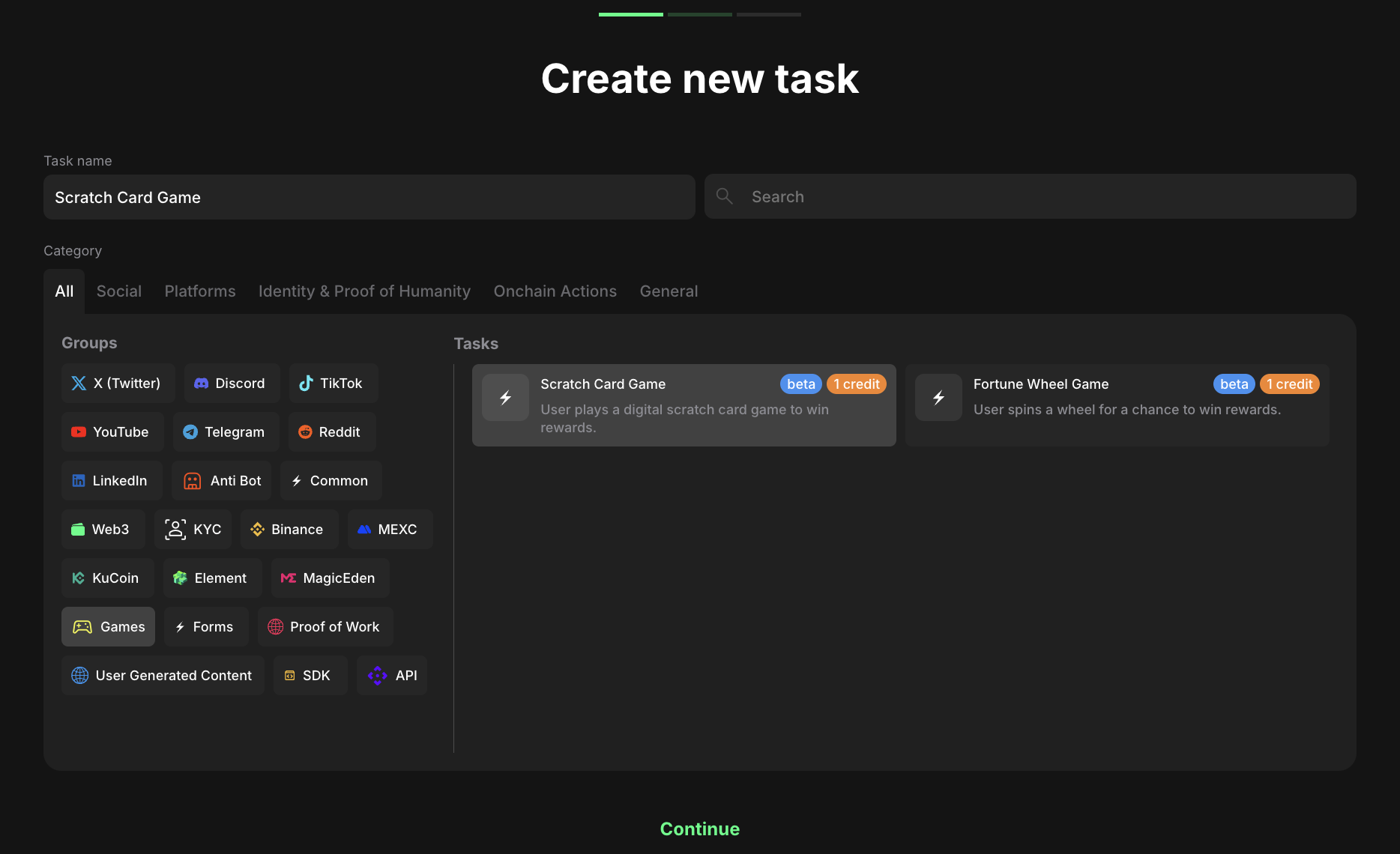
Task: Select the Discord group chip
Action: [232, 384]
